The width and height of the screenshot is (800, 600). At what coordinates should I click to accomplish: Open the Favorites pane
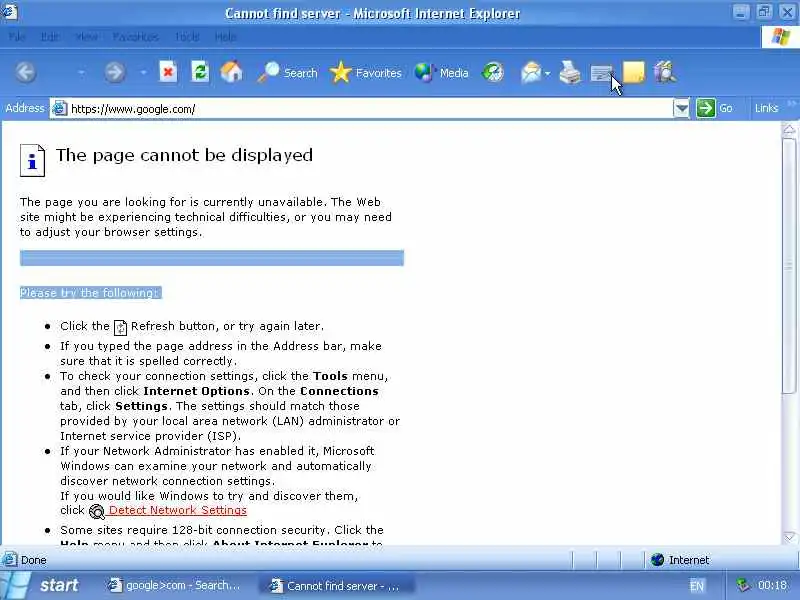(366, 73)
